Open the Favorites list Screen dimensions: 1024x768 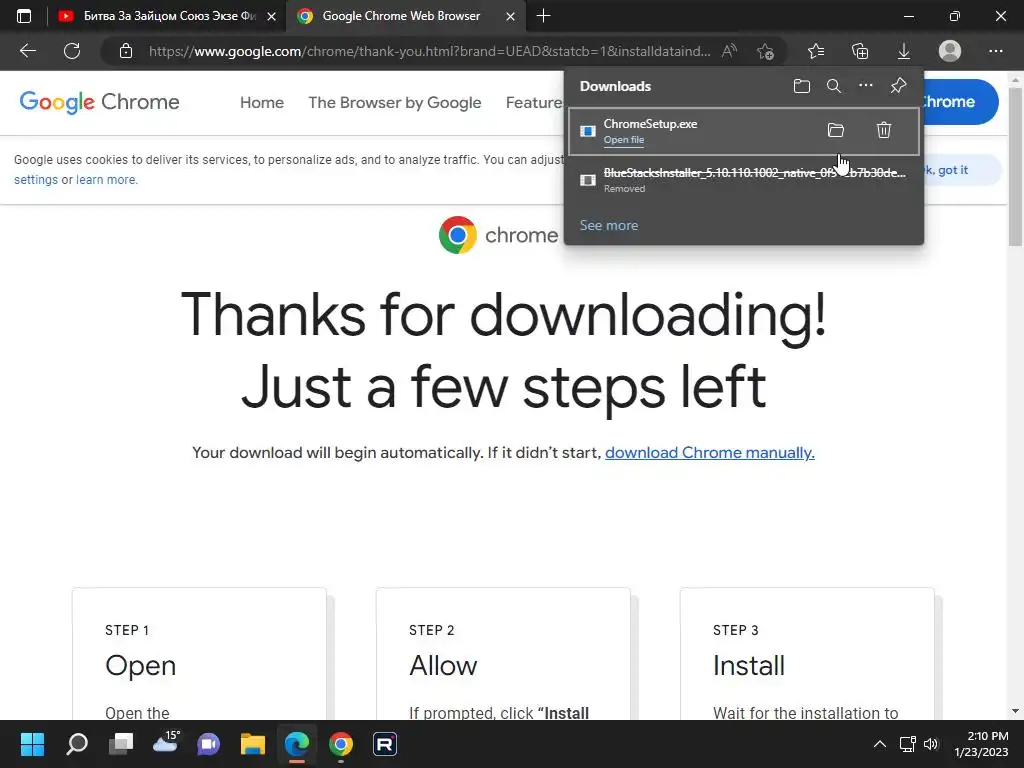pyautogui.click(x=816, y=51)
